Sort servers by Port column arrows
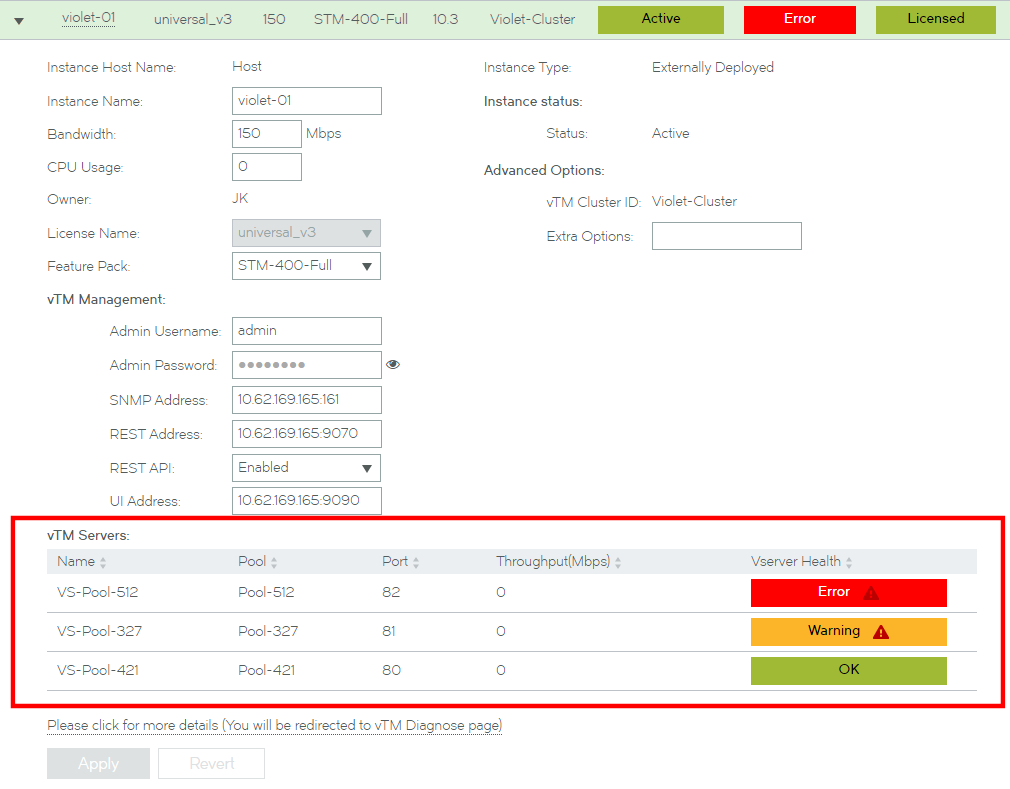Viewport: 1010px width, 789px height. [416, 563]
